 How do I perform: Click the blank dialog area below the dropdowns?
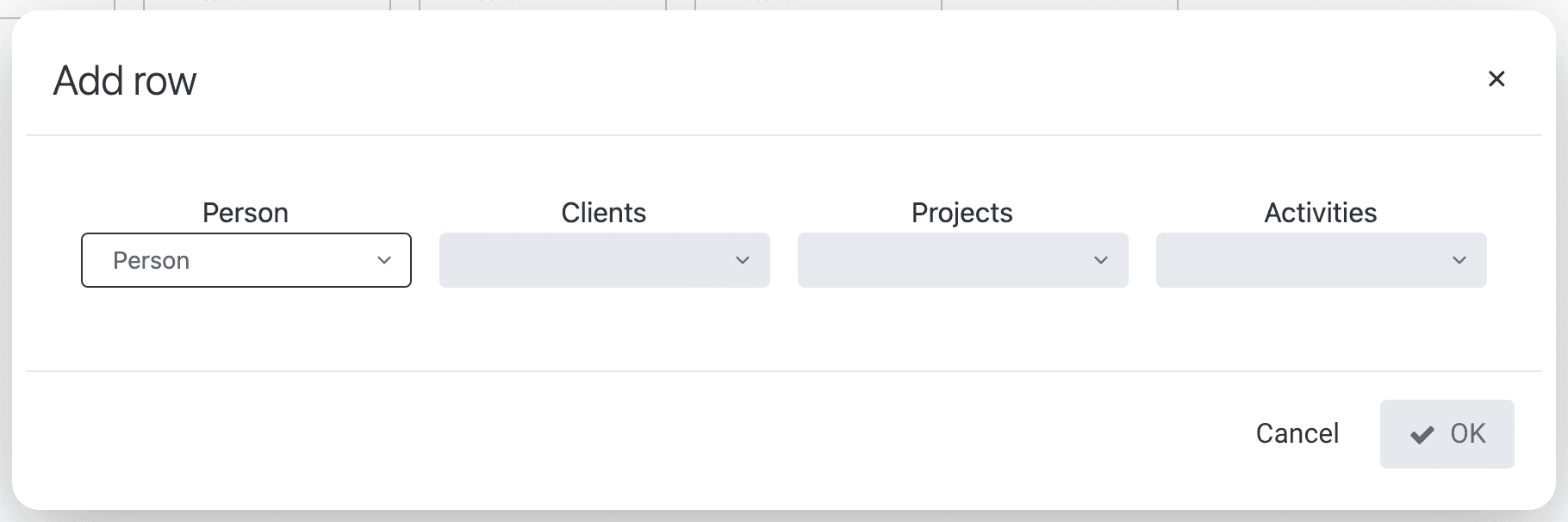(x=775, y=332)
